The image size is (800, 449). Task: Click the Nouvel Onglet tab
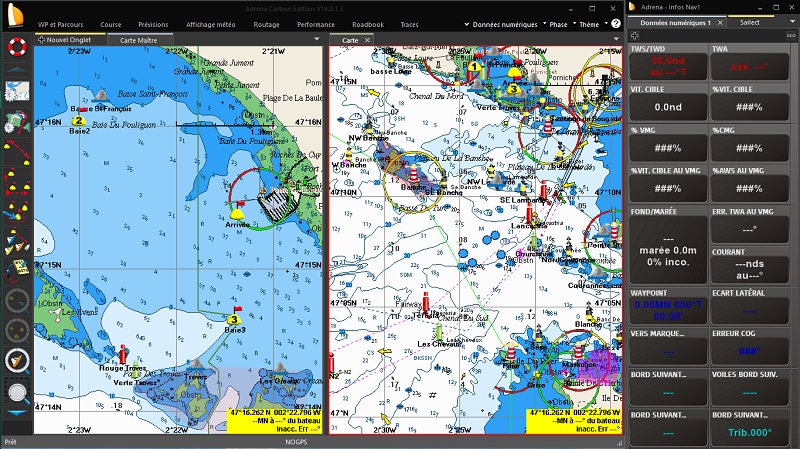point(70,40)
